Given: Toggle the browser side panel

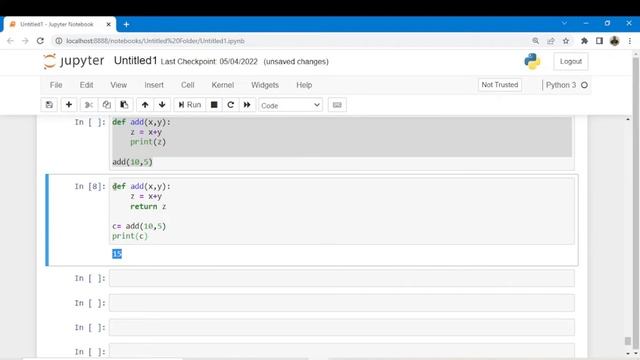Looking at the screenshot, I should click(x=599, y=41).
